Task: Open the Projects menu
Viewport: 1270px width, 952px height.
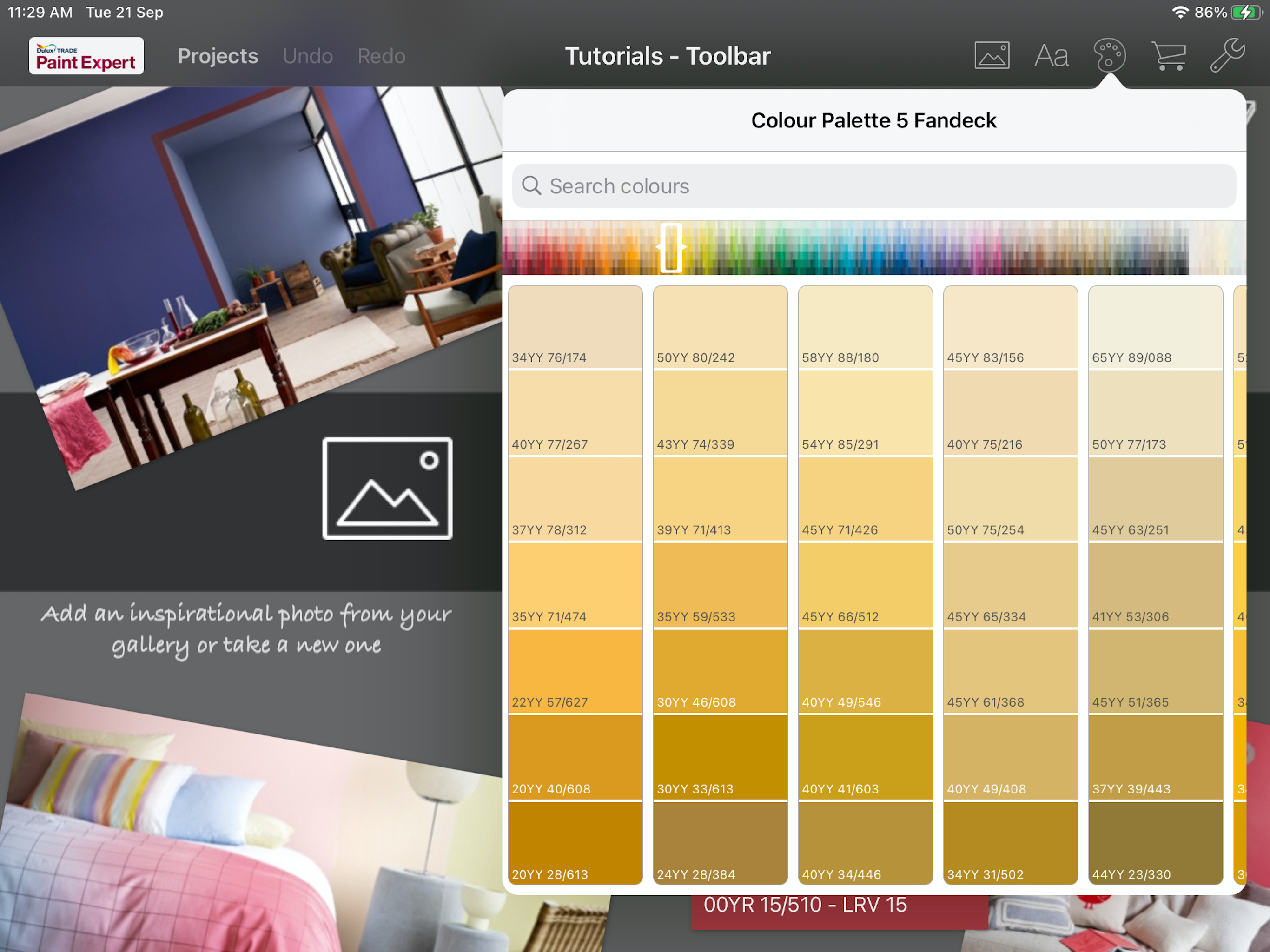Action: [x=218, y=56]
